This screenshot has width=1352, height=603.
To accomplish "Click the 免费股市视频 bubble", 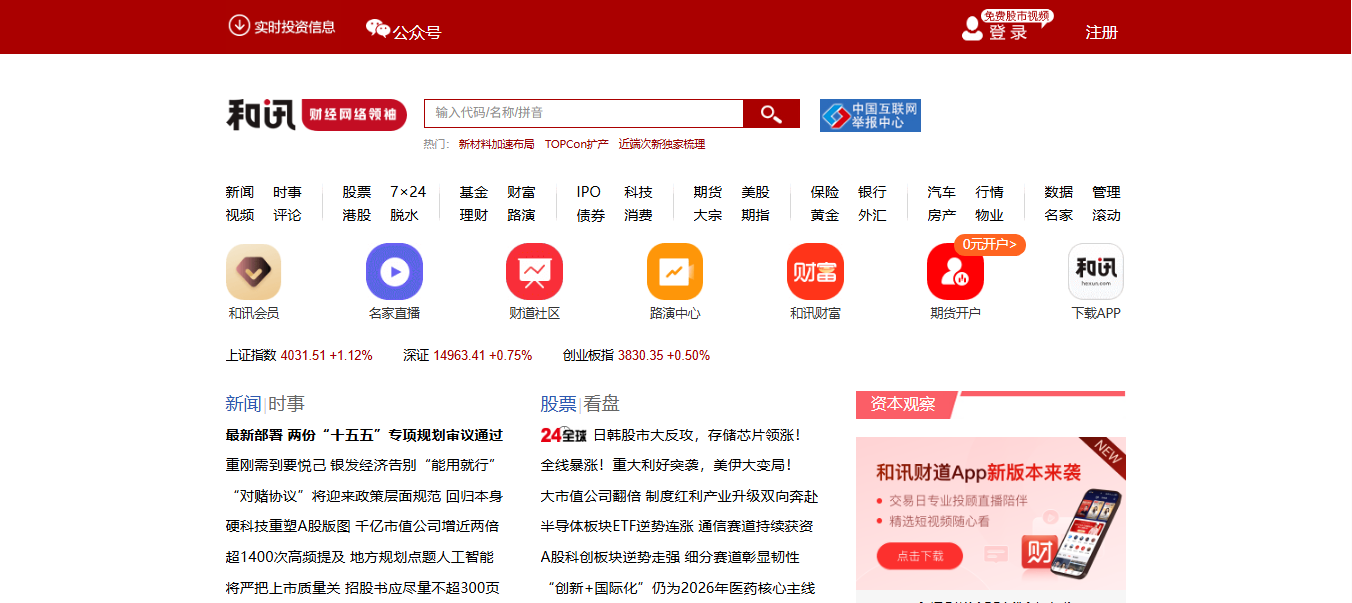I will pyautogui.click(x=1016, y=16).
